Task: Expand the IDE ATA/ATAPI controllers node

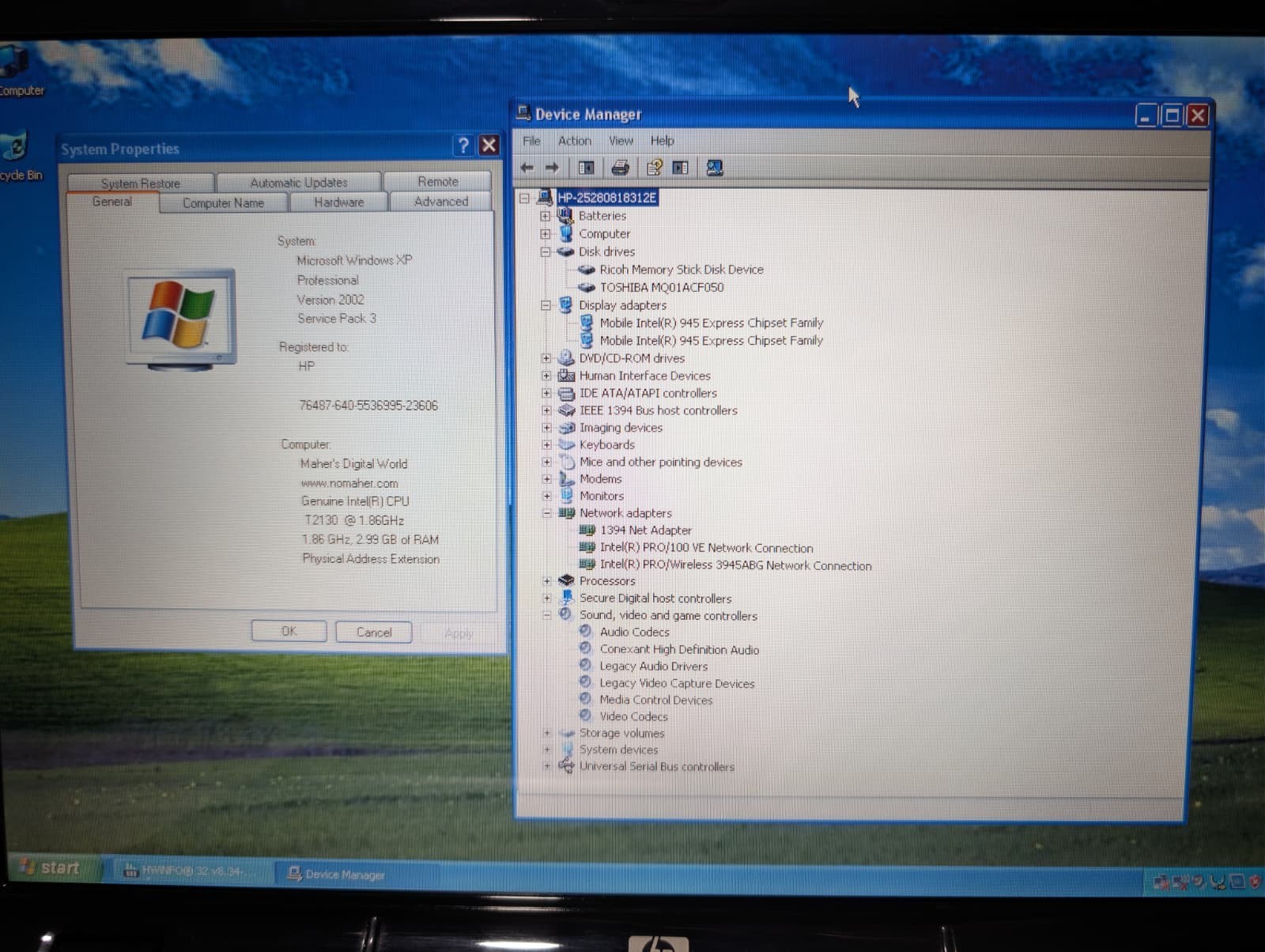Action: click(546, 393)
